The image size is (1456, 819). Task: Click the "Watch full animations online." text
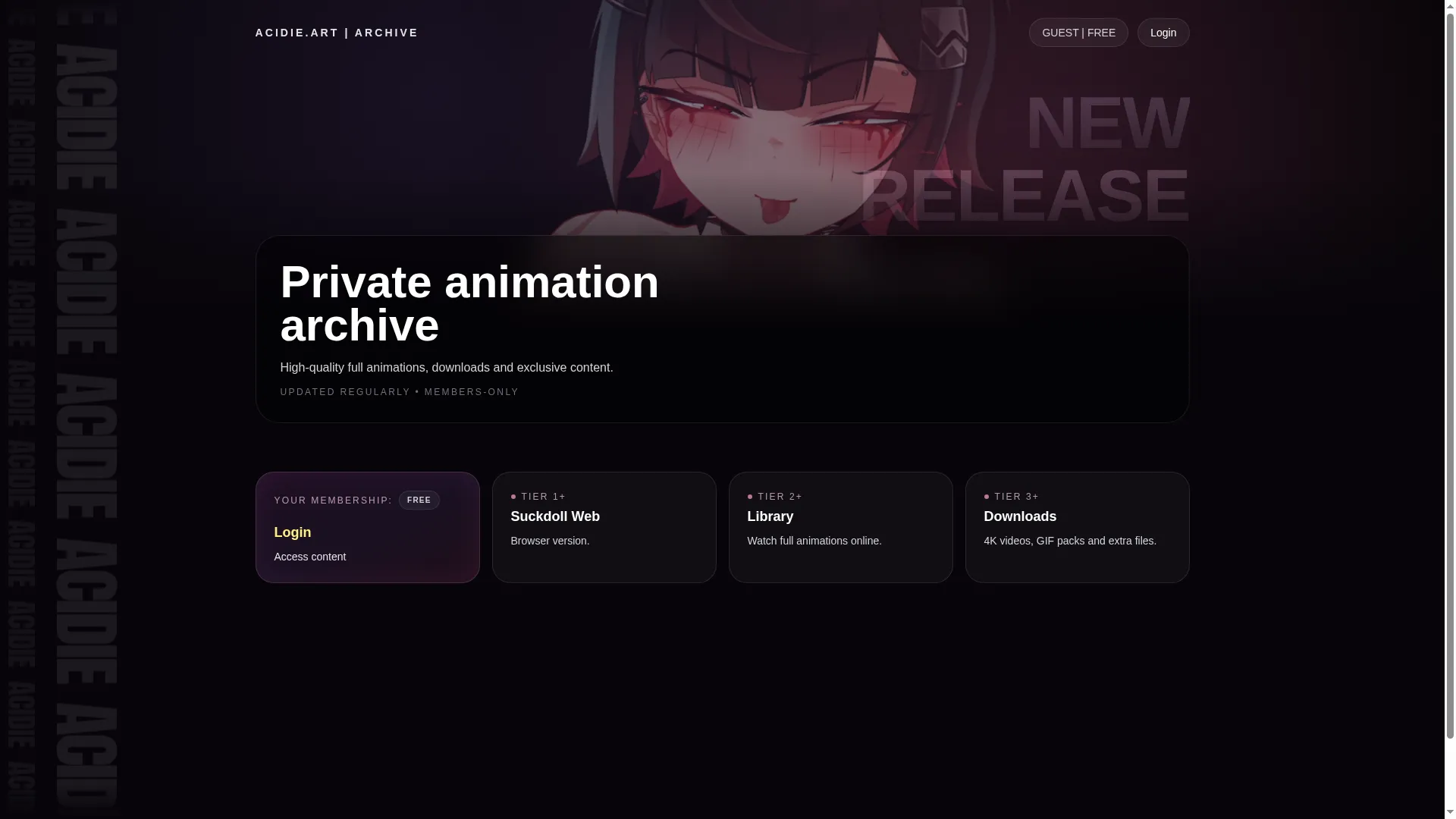[x=814, y=541]
